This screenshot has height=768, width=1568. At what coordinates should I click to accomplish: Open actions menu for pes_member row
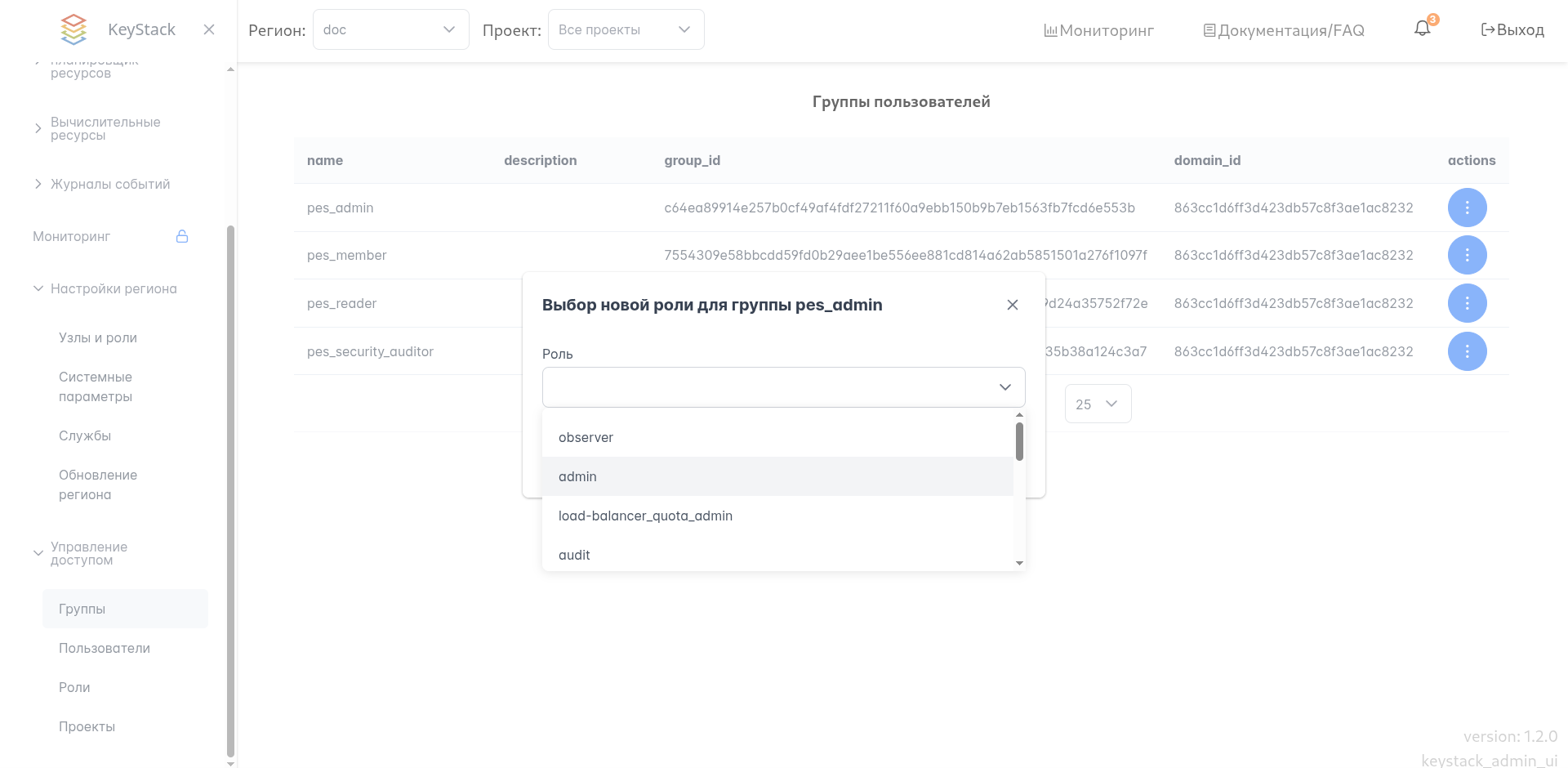pyautogui.click(x=1467, y=256)
